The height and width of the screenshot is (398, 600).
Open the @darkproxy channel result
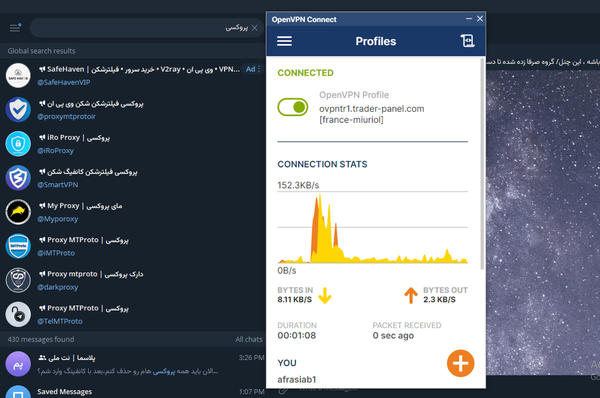pyautogui.click(x=132, y=280)
